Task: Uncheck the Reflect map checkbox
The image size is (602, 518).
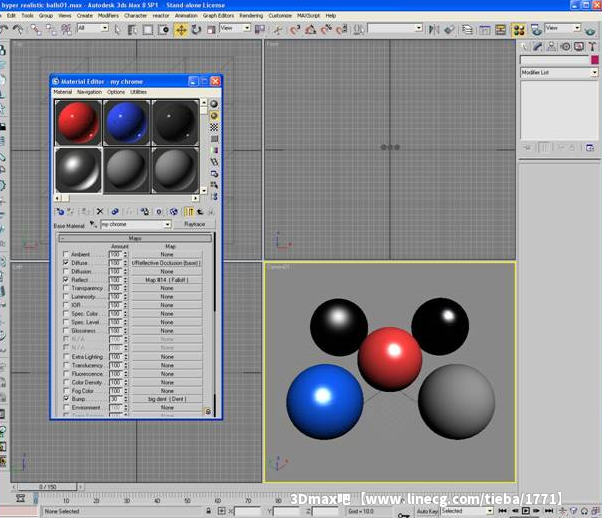Action: coord(66,280)
